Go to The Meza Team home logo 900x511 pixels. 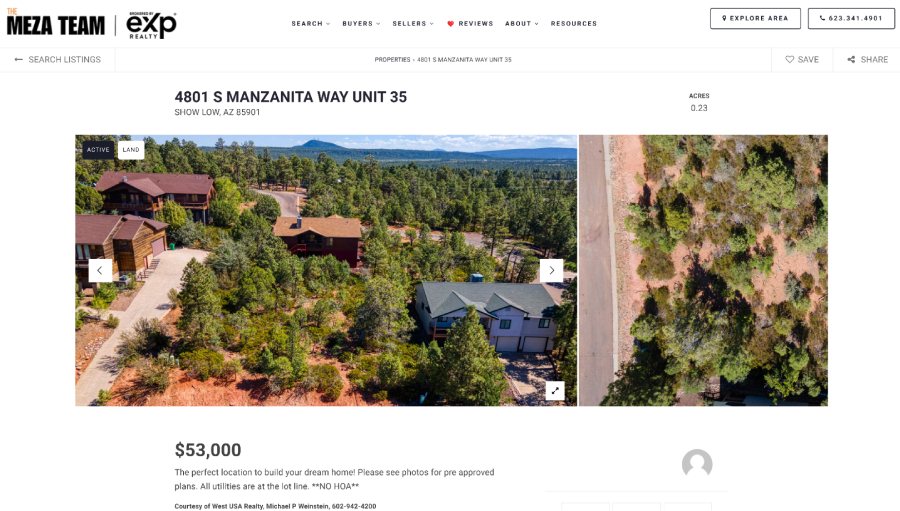(x=56, y=23)
